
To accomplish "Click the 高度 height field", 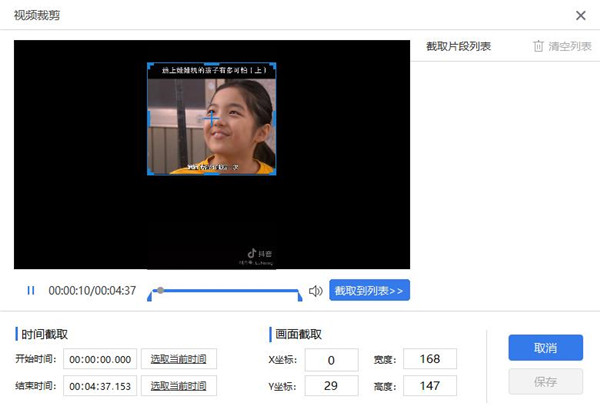I will (x=430, y=386).
